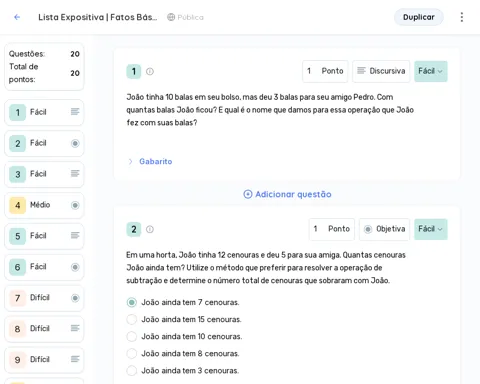480x384 pixels.
Task: Click the Gabarito link text
Action: [x=156, y=161]
